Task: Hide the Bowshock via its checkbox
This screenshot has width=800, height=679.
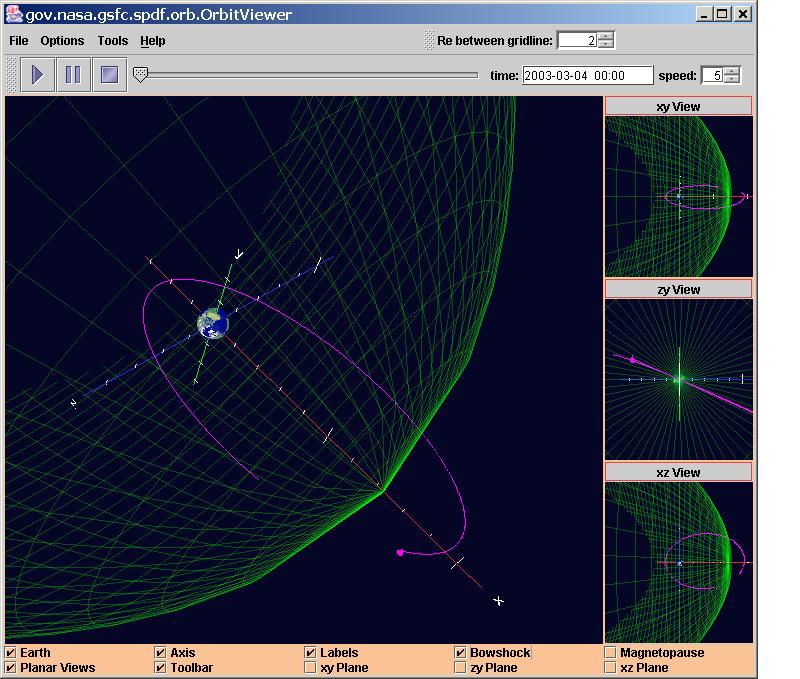Action: [x=460, y=652]
